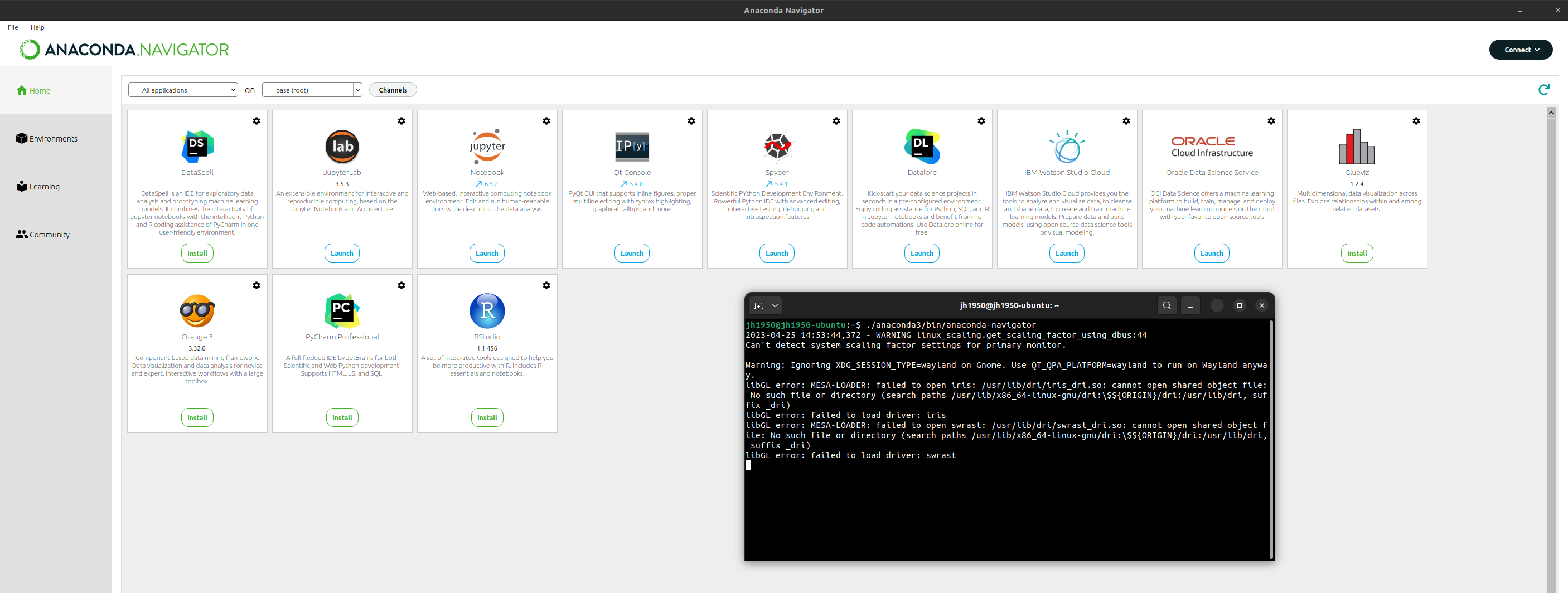The height and width of the screenshot is (593, 1568).
Task: Click the Jupyter Notebook logo
Action: (x=487, y=147)
